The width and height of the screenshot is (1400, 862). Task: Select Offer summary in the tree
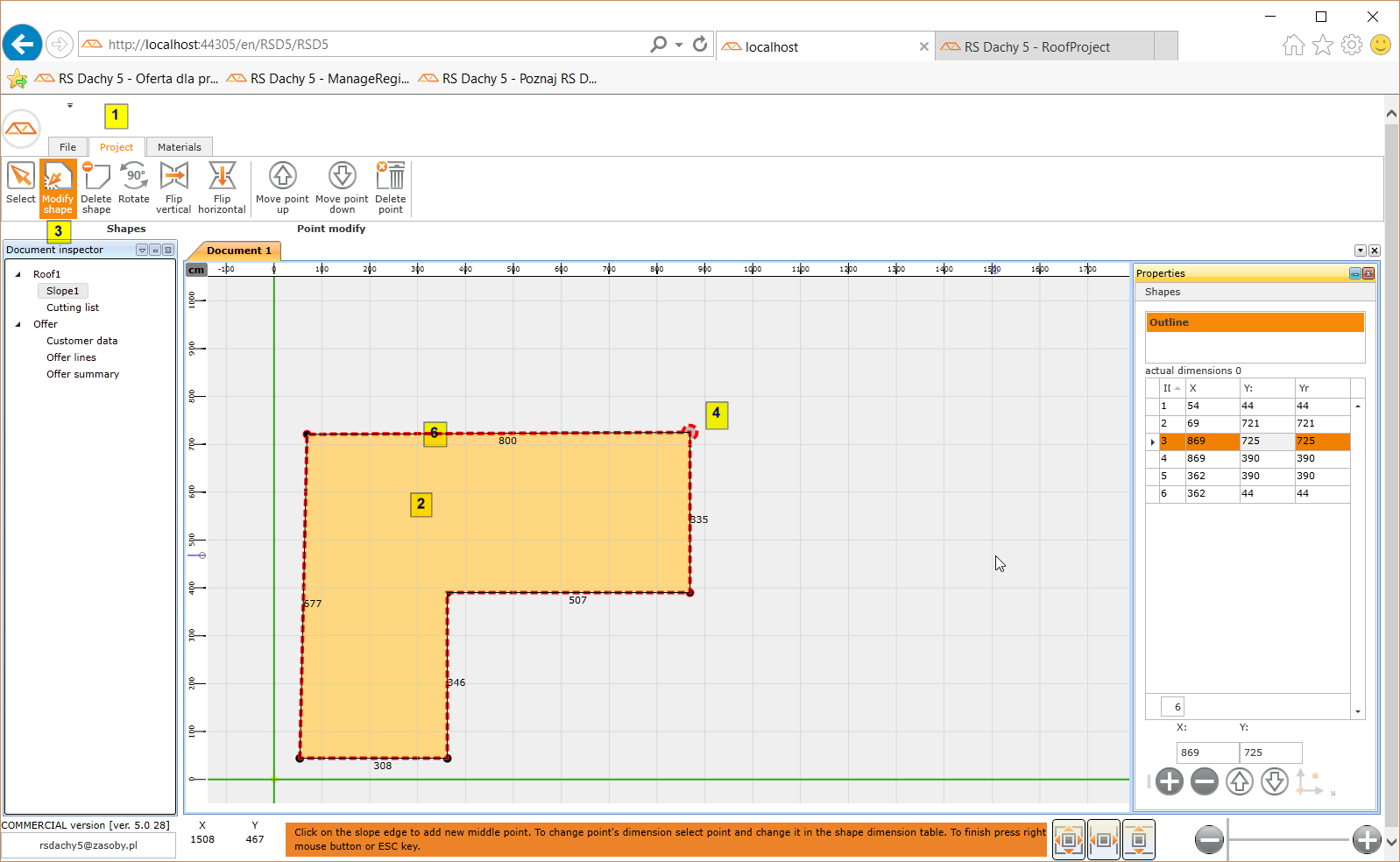click(x=82, y=374)
